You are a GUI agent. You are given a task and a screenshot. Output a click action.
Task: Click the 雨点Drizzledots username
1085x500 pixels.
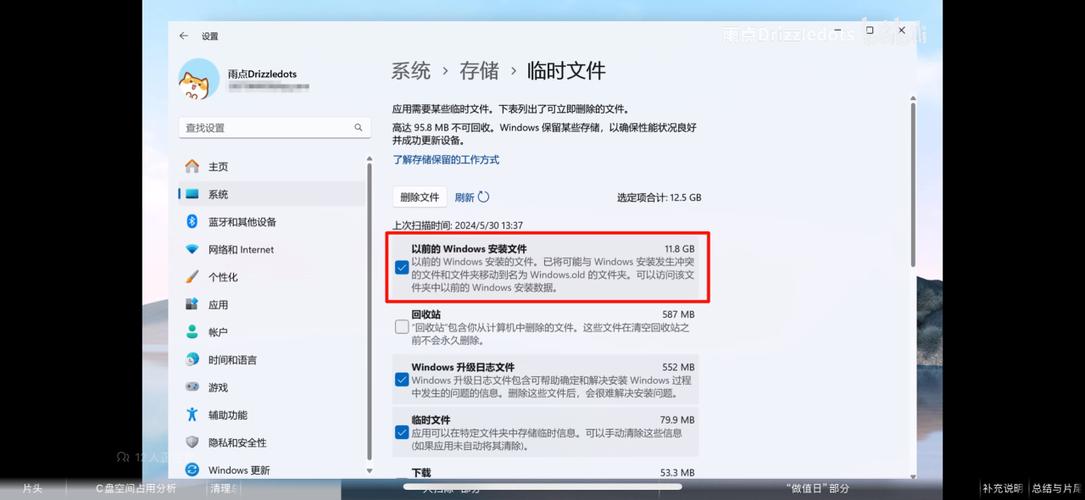point(262,74)
